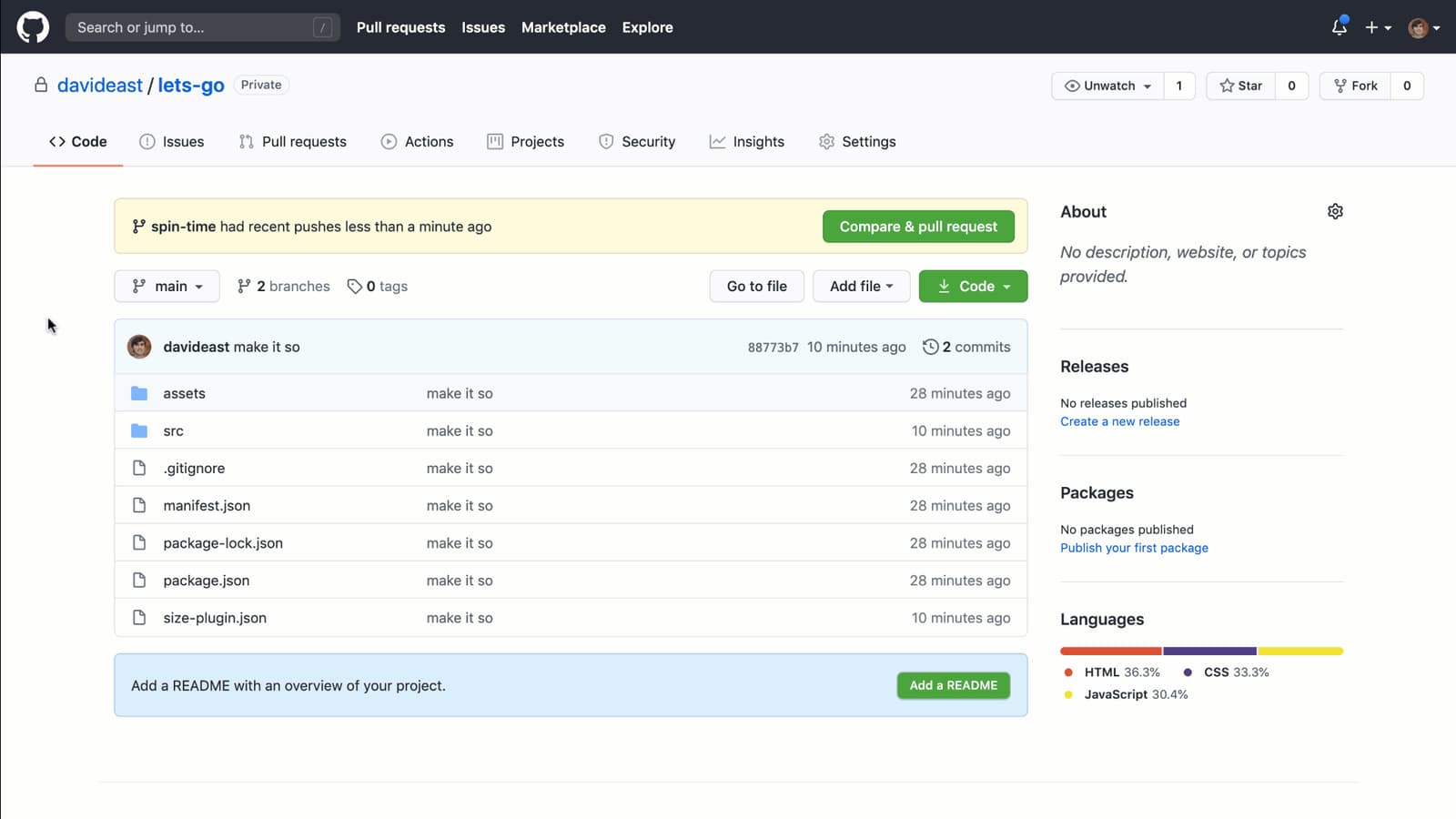Open the plus create-new menu
The width and height of the screenshot is (1456, 819).
click(x=1378, y=27)
